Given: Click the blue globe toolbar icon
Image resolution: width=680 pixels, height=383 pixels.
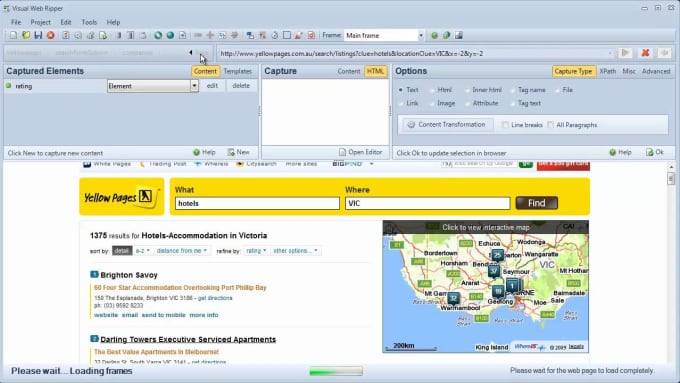Looking at the screenshot, I should coord(170,35).
